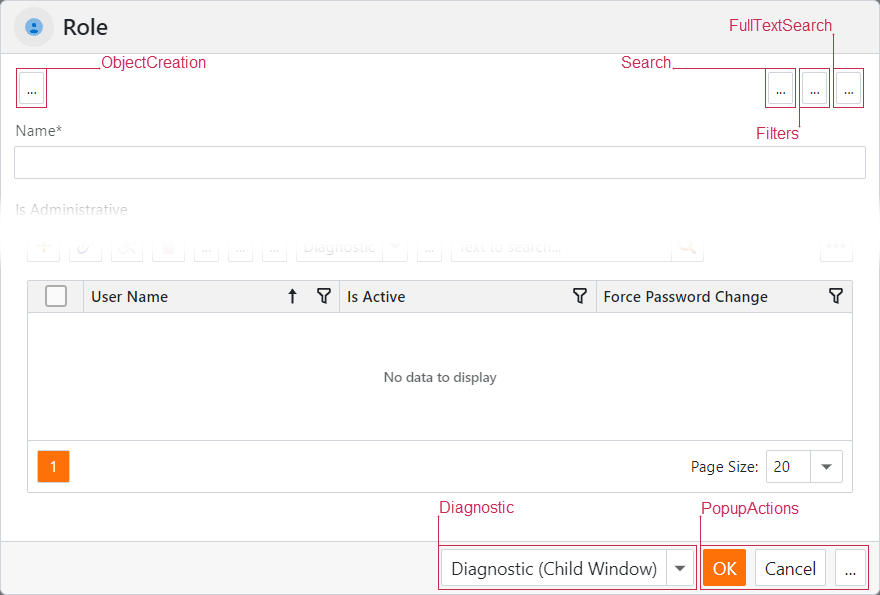This screenshot has width=880, height=595.
Task: Click the Filters ellipsis button
Action: 814,88
